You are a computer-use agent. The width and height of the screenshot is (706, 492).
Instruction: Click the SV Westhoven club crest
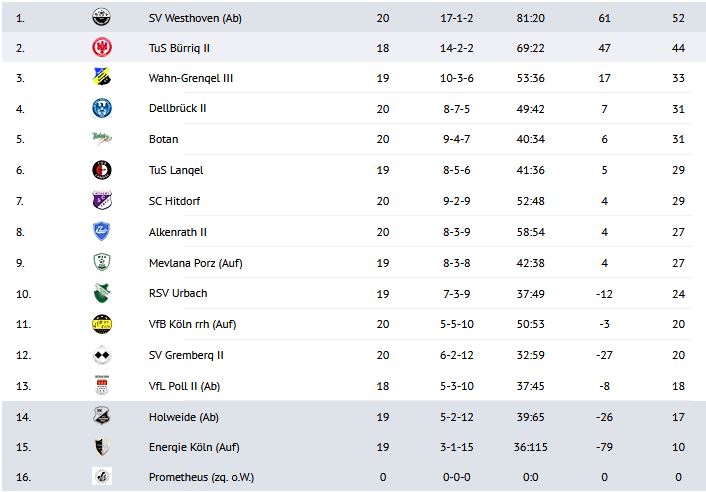[101, 16]
